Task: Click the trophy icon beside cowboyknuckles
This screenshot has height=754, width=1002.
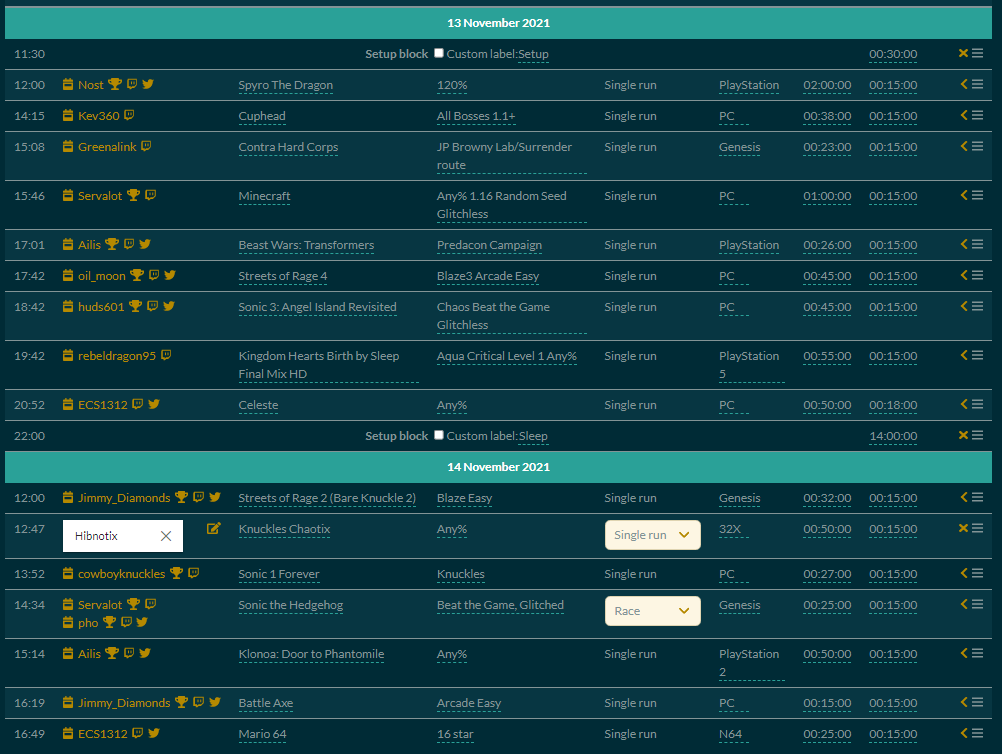Action: click(x=176, y=573)
